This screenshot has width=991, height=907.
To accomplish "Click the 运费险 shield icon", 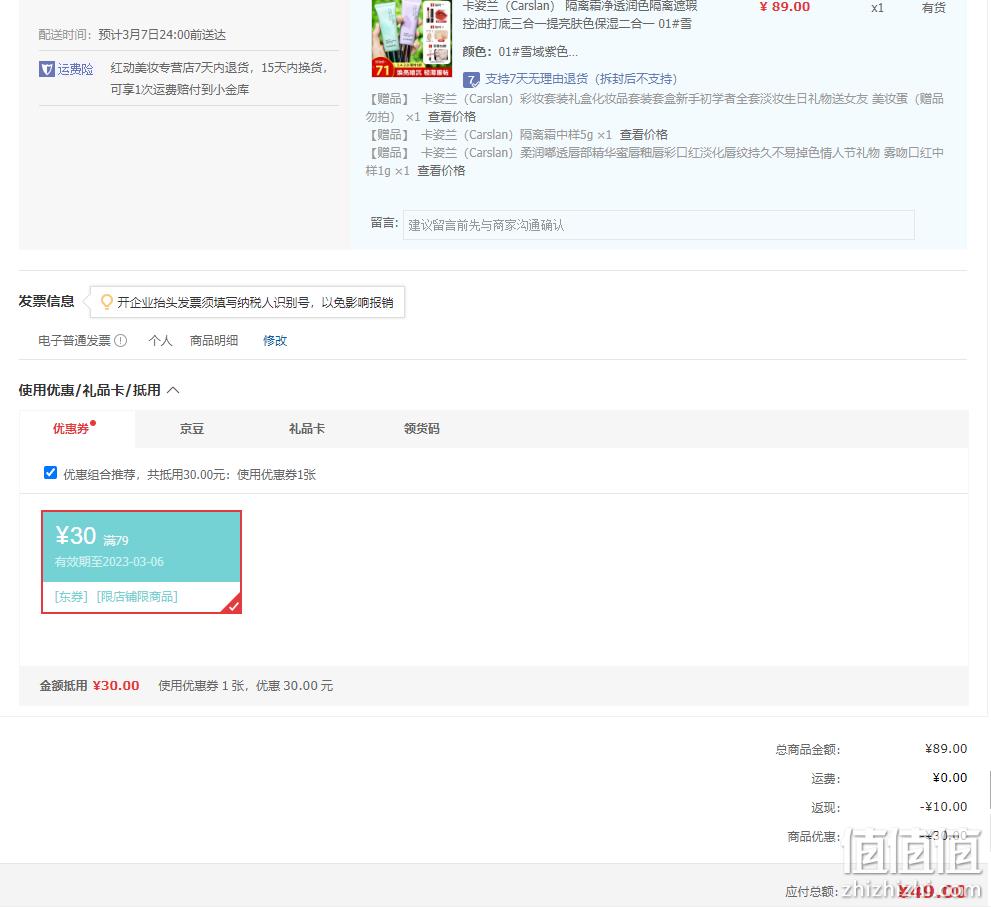I will pyautogui.click(x=47, y=69).
